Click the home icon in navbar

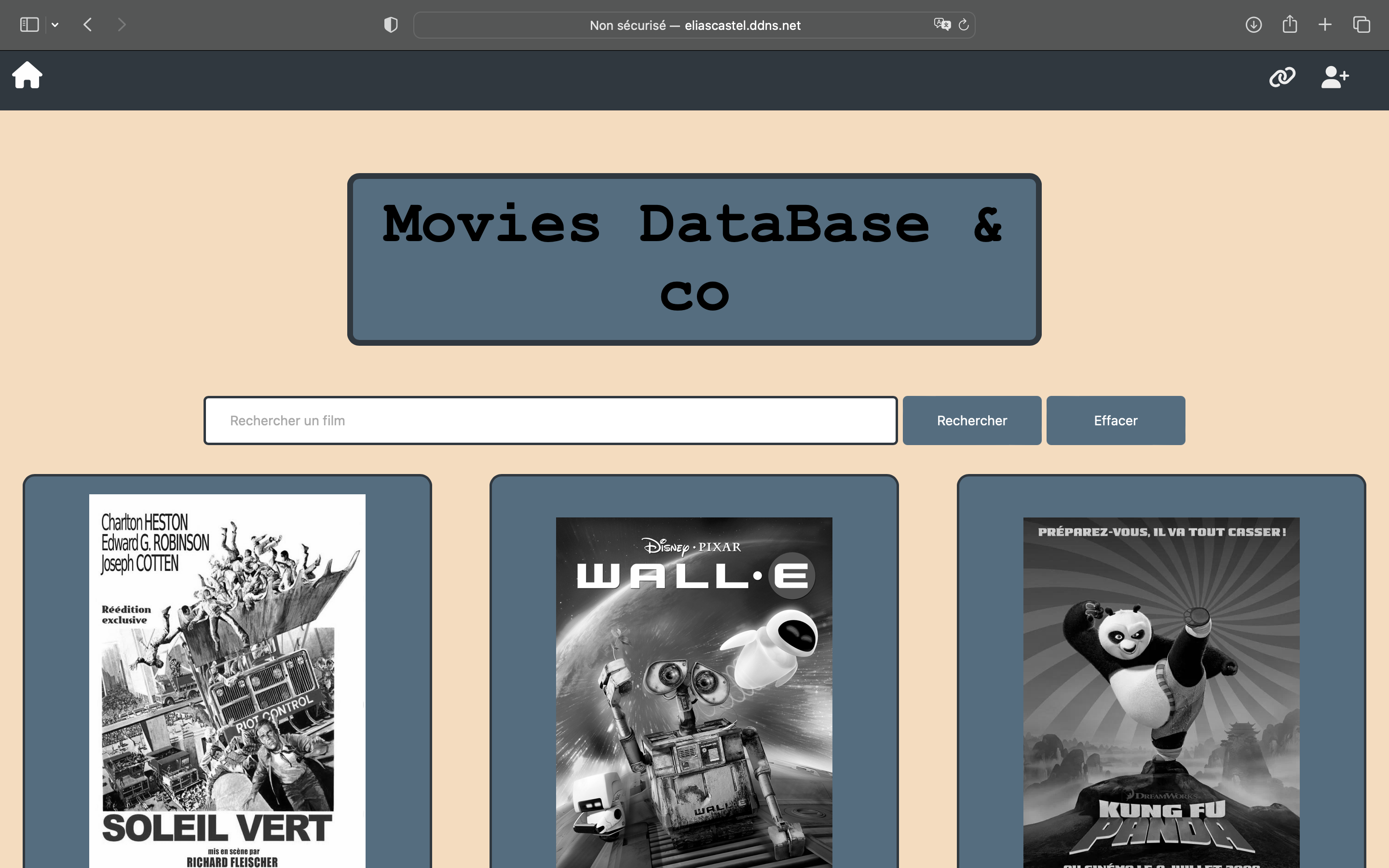(27, 75)
